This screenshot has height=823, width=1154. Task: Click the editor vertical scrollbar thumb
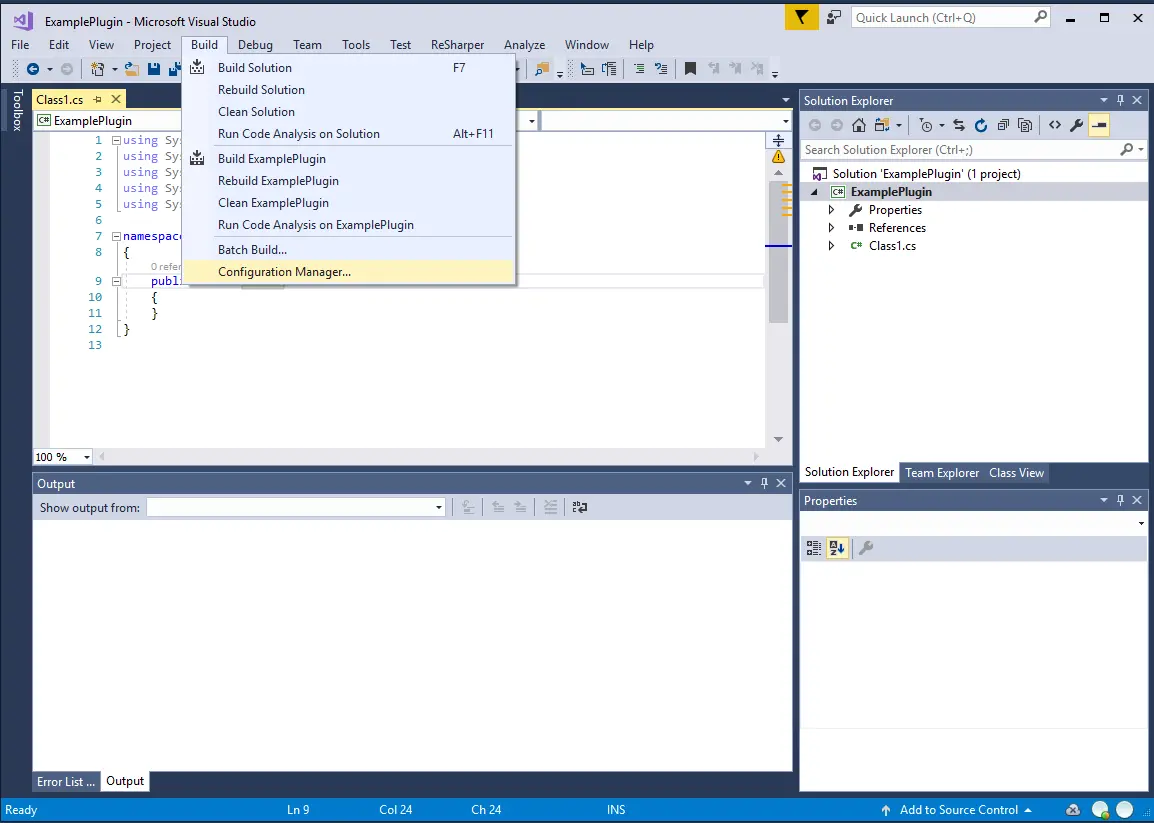(778, 250)
